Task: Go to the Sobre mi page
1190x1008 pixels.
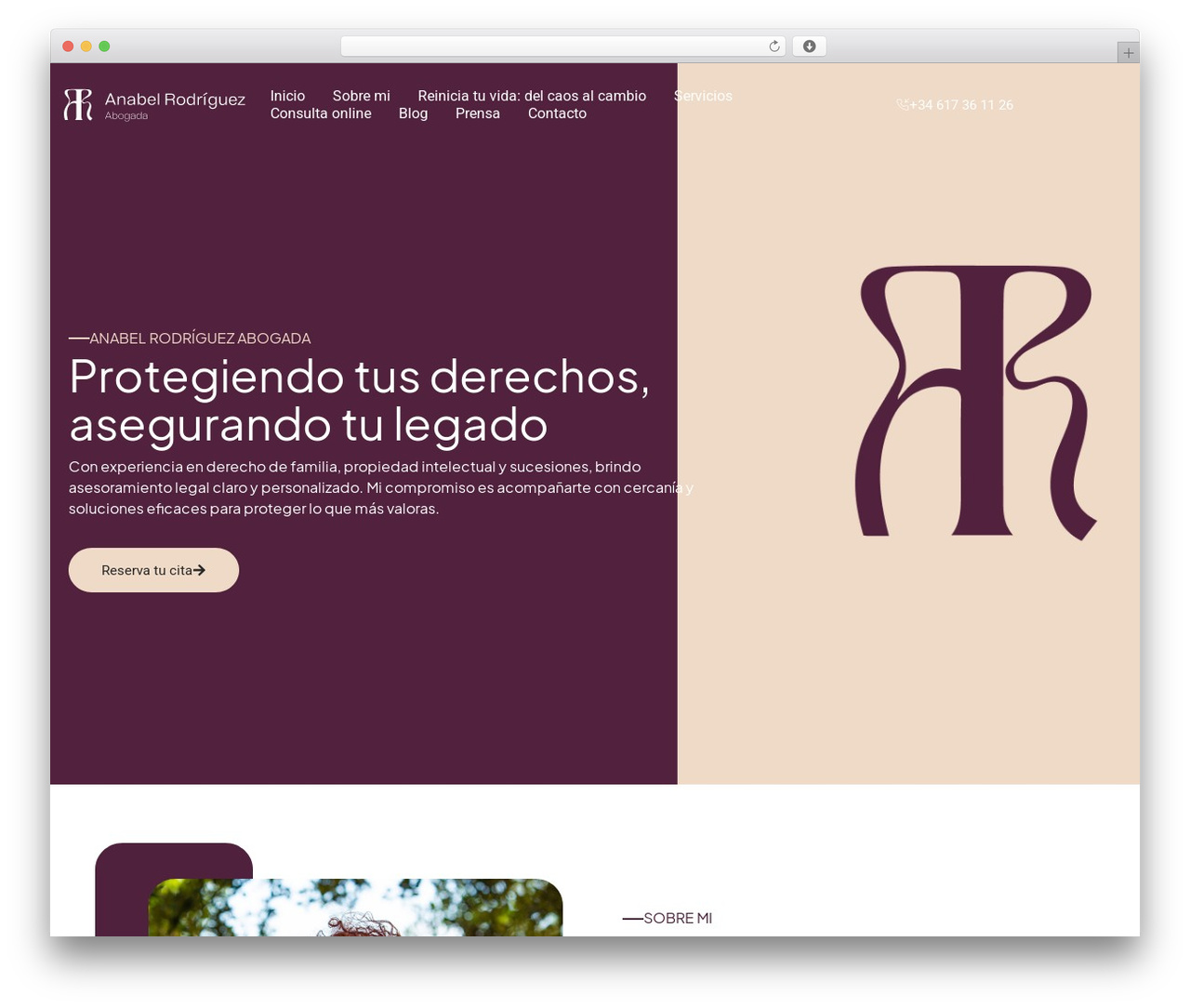Action: tap(361, 96)
